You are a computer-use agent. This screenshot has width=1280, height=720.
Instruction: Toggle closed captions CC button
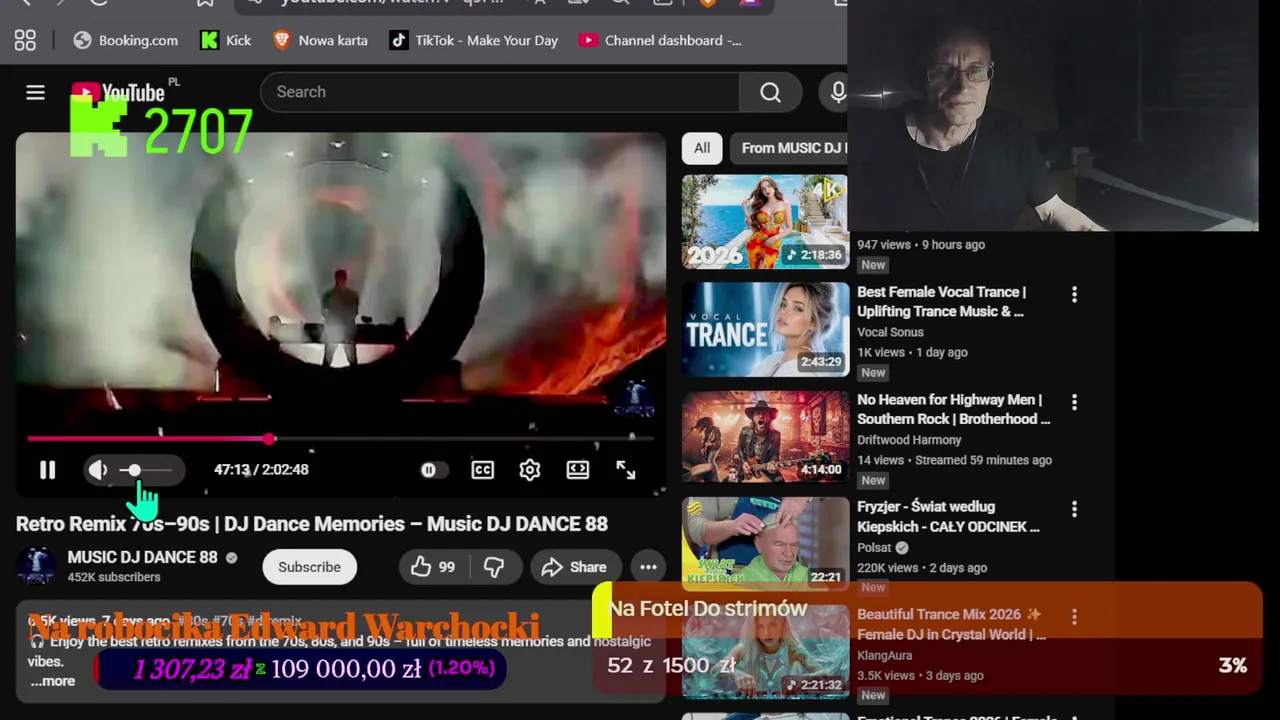coord(482,470)
